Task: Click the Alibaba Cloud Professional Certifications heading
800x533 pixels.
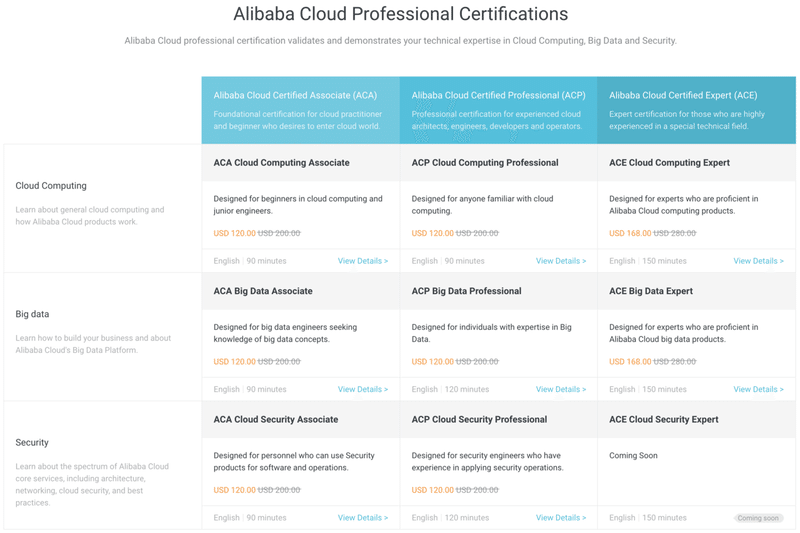Action: click(400, 15)
